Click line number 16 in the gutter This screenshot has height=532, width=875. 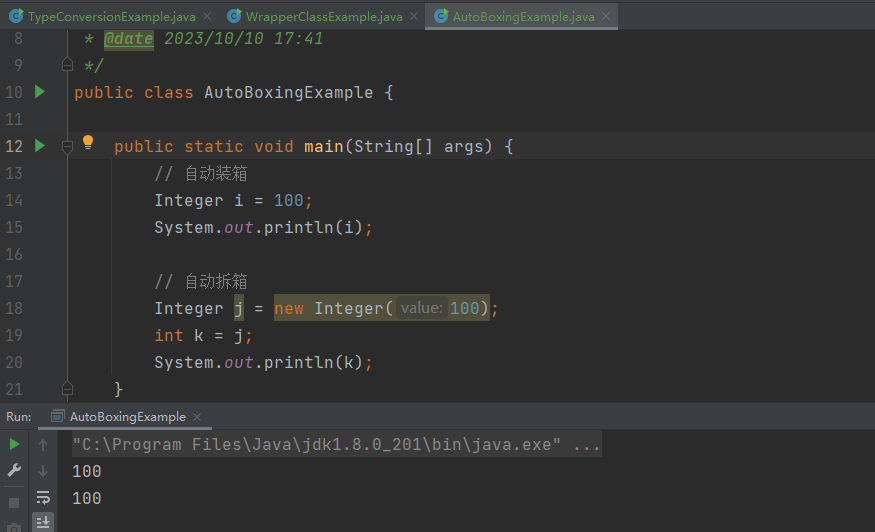coord(14,255)
